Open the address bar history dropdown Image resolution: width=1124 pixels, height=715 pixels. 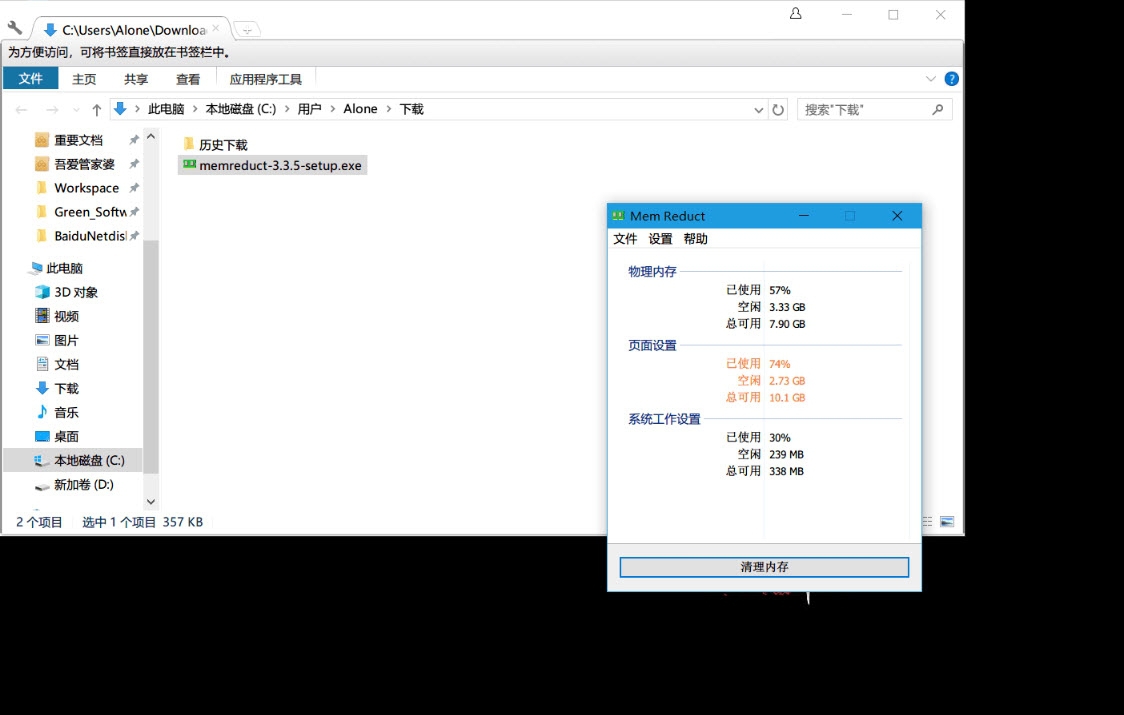[758, 110]
